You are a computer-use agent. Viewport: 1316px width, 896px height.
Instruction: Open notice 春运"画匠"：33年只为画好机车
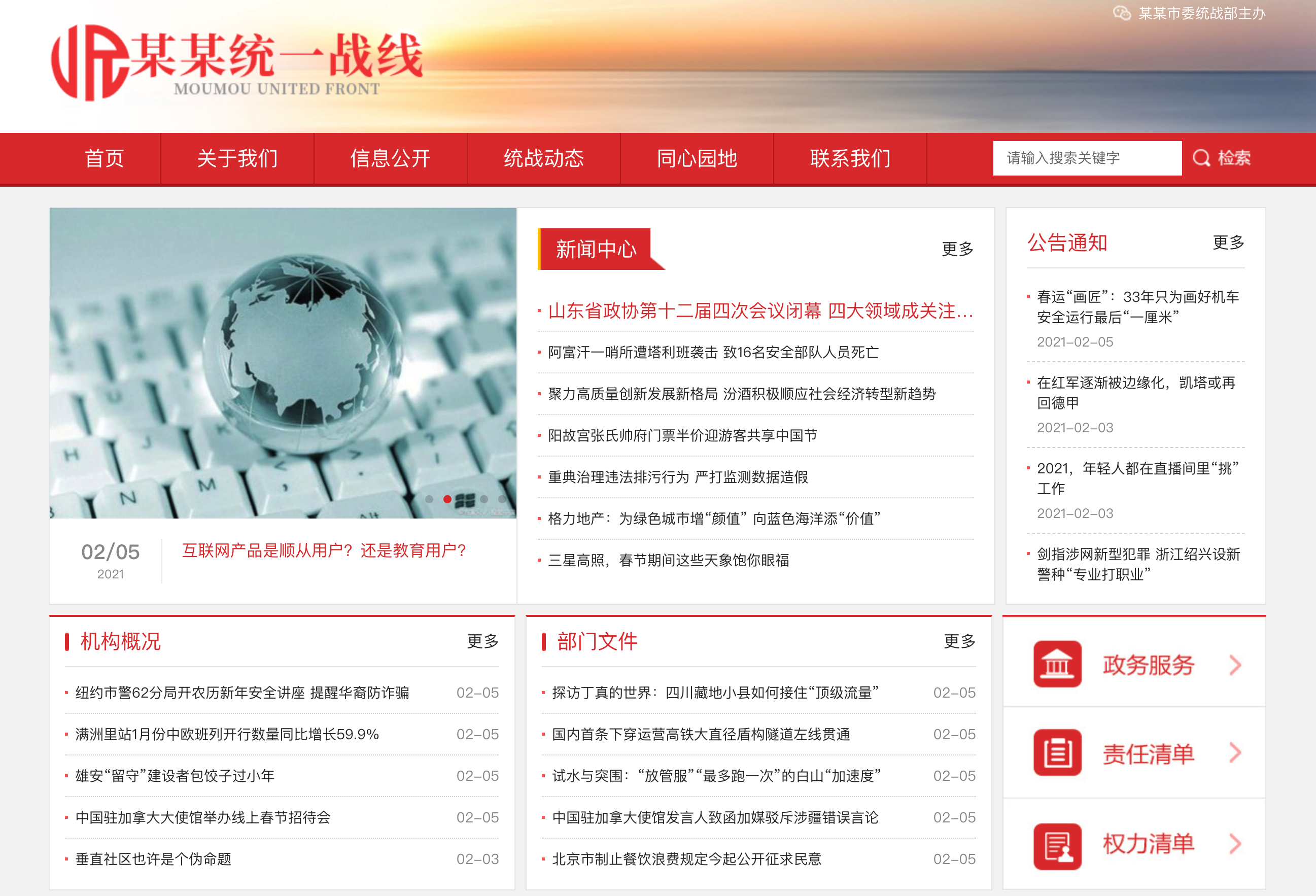[1137, 307]
